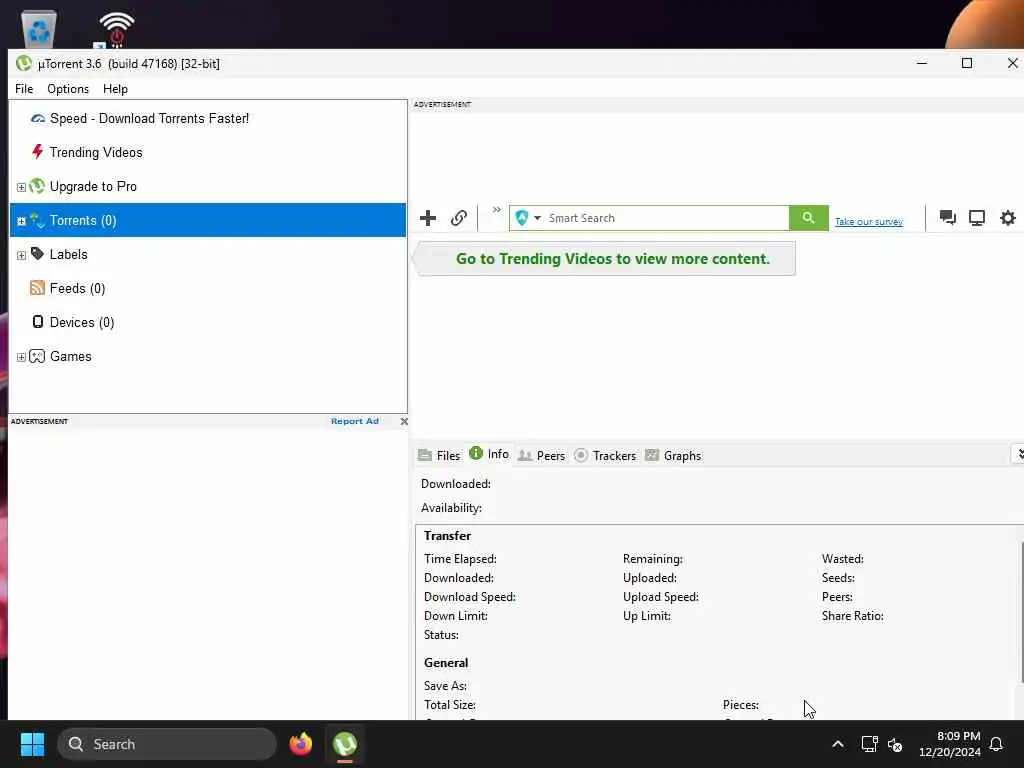This screenshot has width=1024, height=768.
Task: Click the Upgrade to Pro uTorrent icon
Action: (x=37, y=186)
